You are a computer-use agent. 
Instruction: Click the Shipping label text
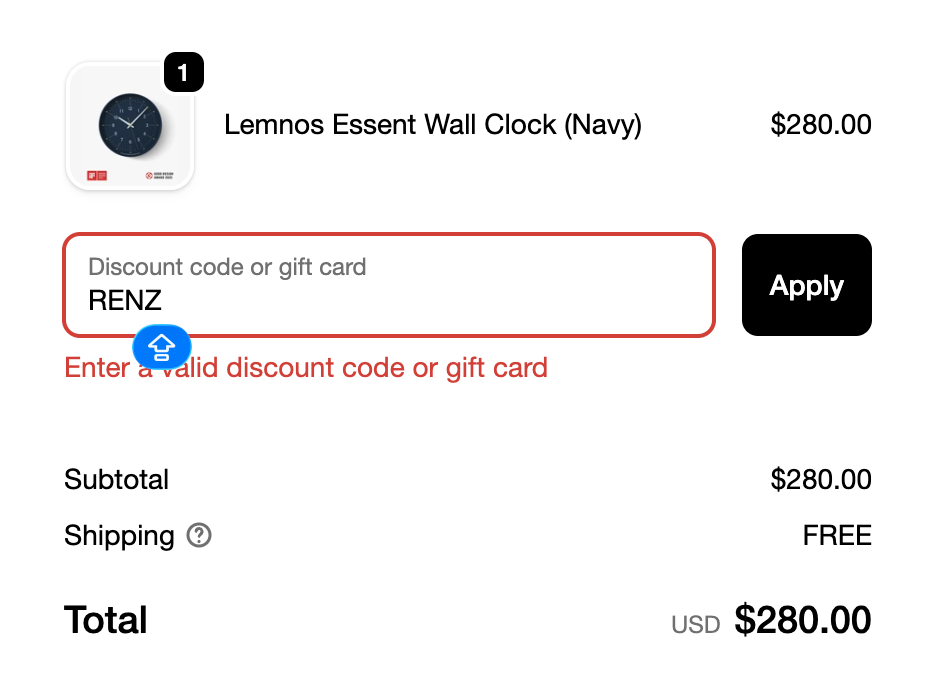(x=119, y=536)
